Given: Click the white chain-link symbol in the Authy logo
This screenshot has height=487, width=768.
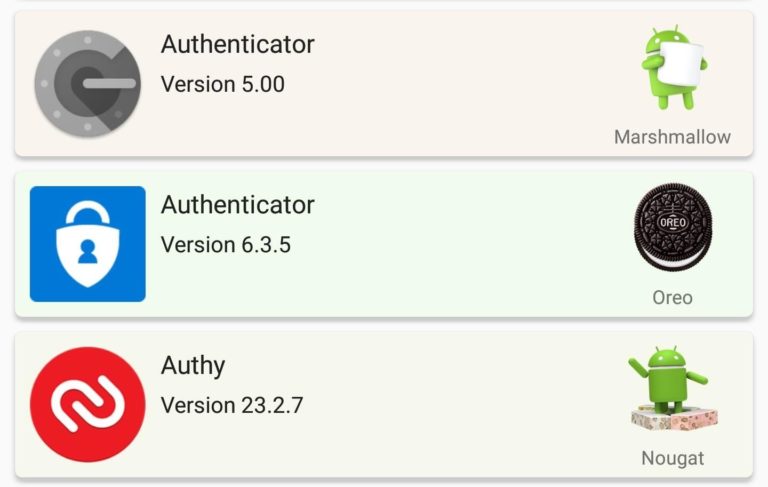Looking at the screenshot, I should [x=88, y=405].
